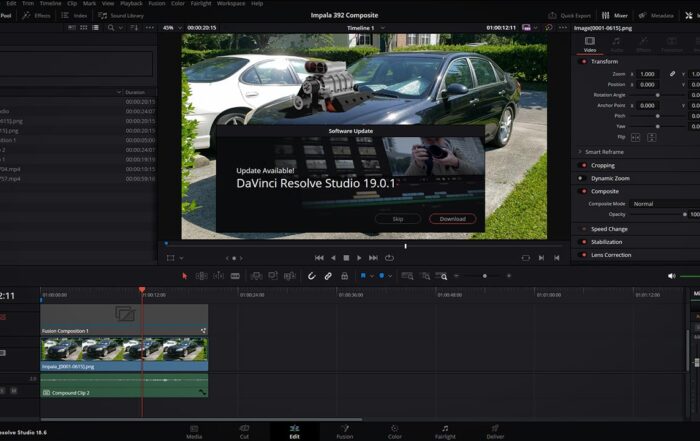The image size is (700, 441).
Task: Activate the Dynamic Trim Mode tool
Action: pos(218,276)
